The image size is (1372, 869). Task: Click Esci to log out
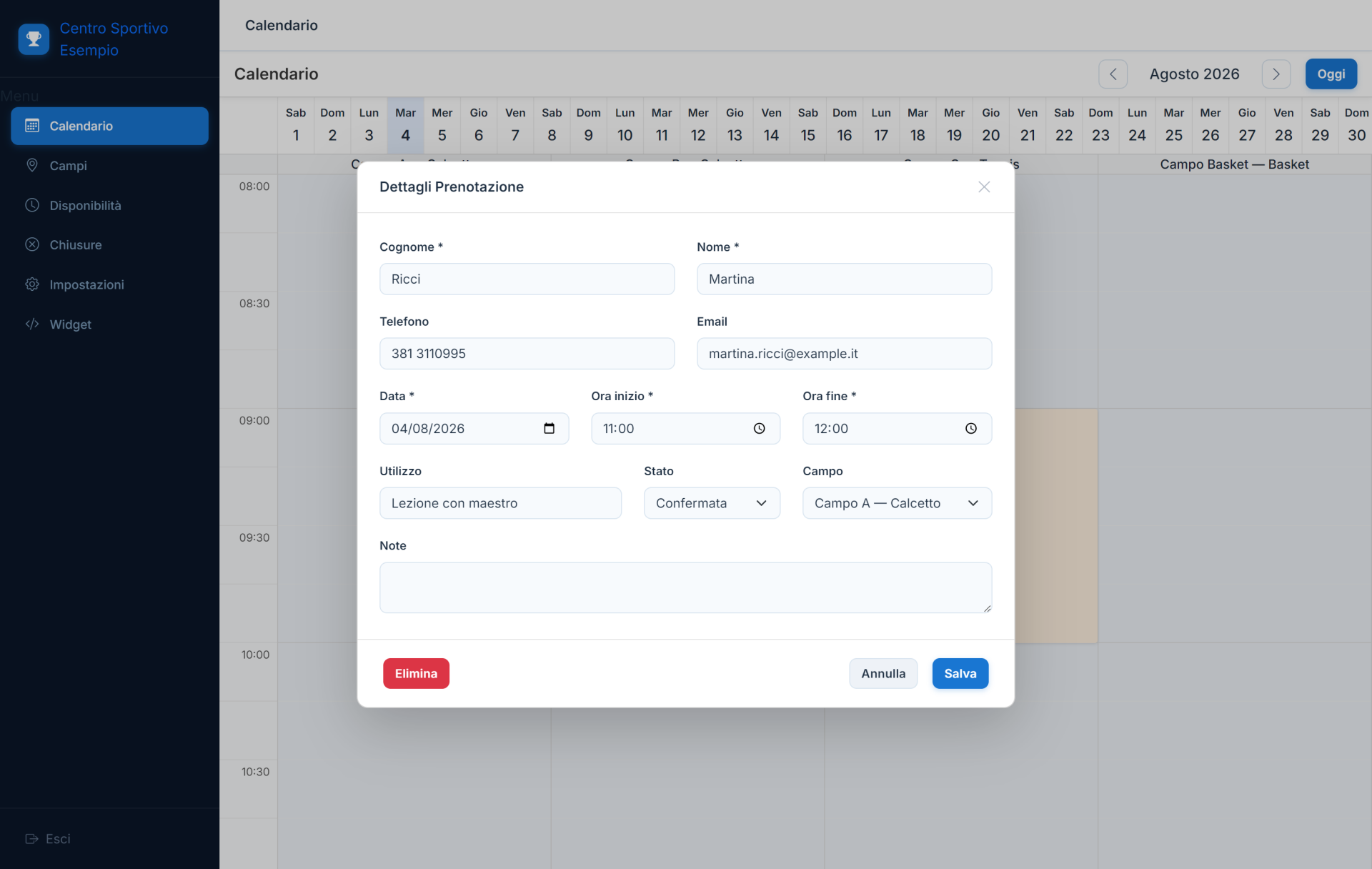pos(48,838)
